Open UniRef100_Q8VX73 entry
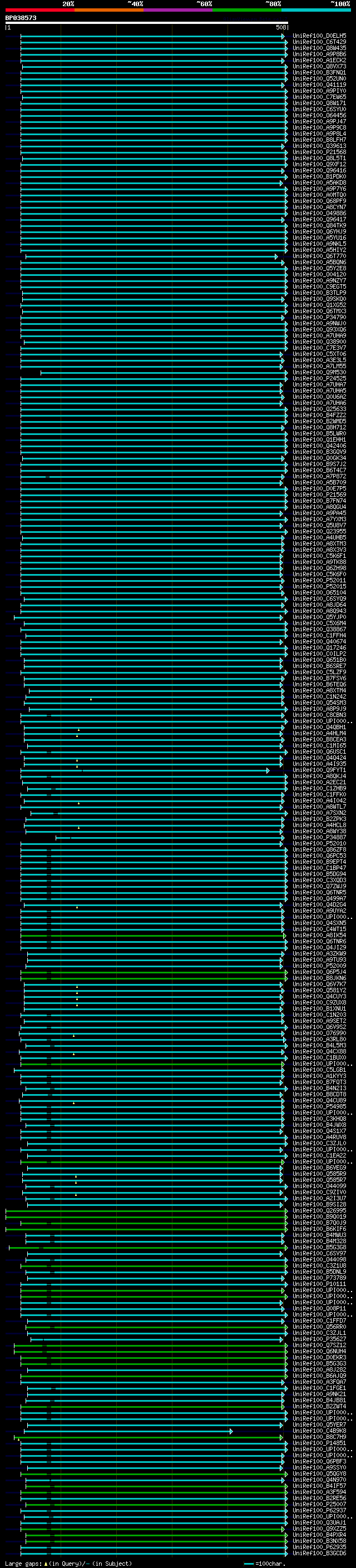 pyautogui.click(x=319, y=66)
